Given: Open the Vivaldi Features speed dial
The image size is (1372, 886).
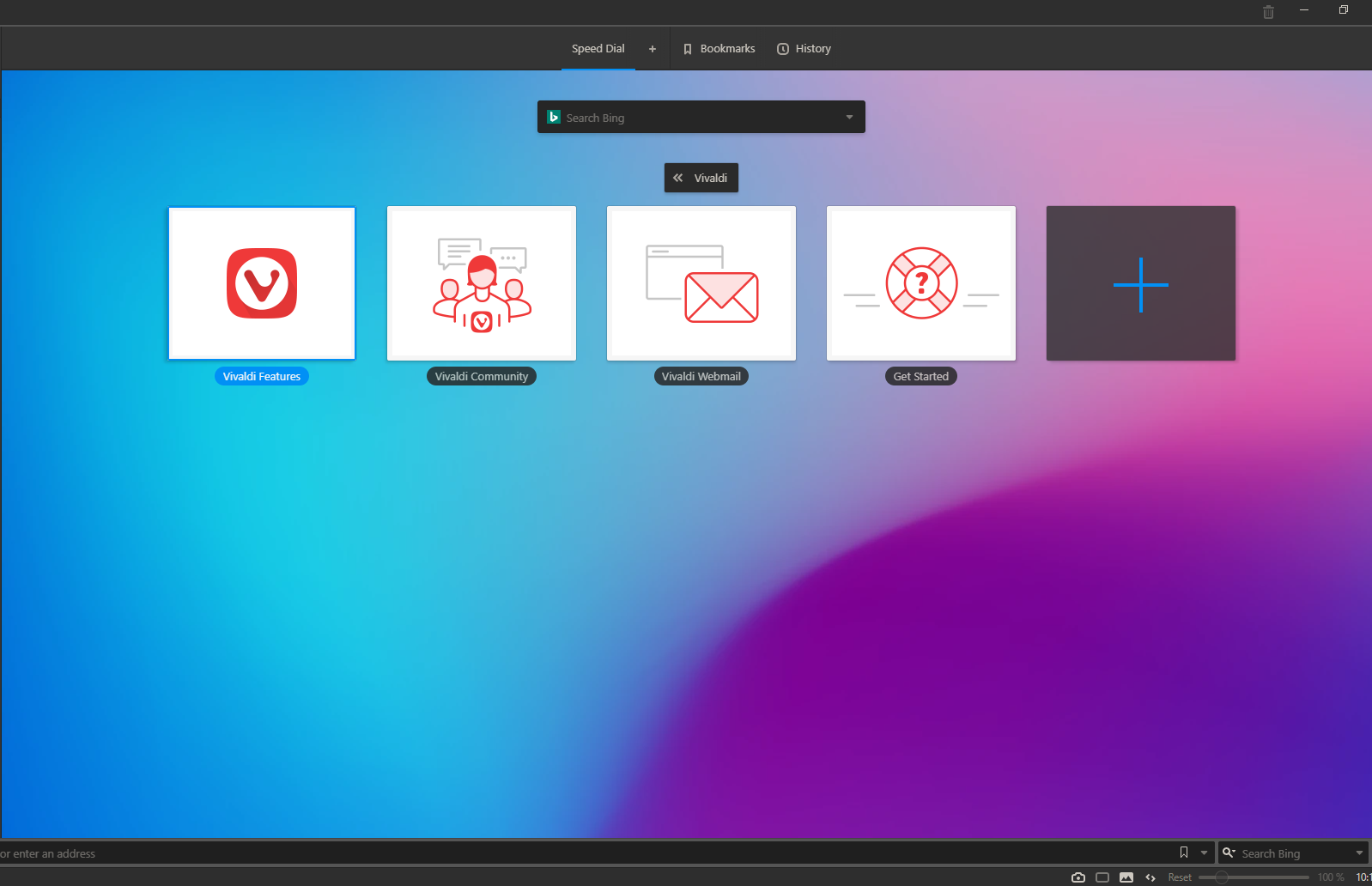Looking at the screenshot, I should tap(262, 283).
